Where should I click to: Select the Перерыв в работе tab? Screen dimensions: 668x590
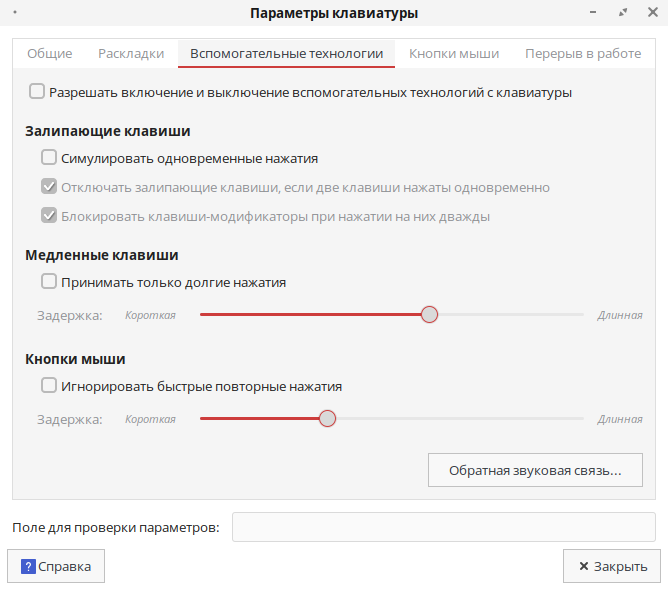(x=583, y=54)
